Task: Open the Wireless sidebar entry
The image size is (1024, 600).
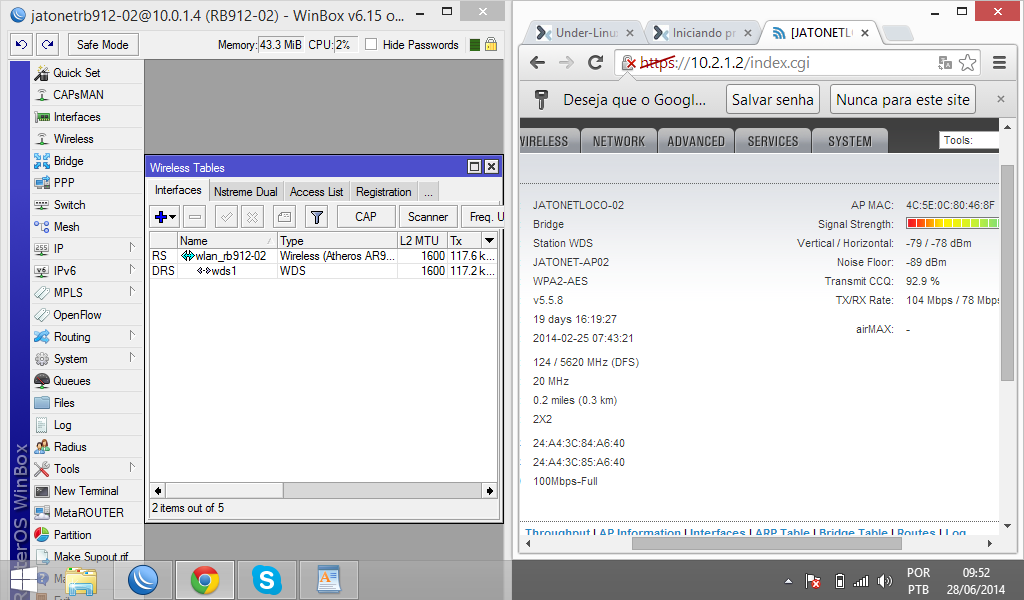Action: click(x=73, y=139)
